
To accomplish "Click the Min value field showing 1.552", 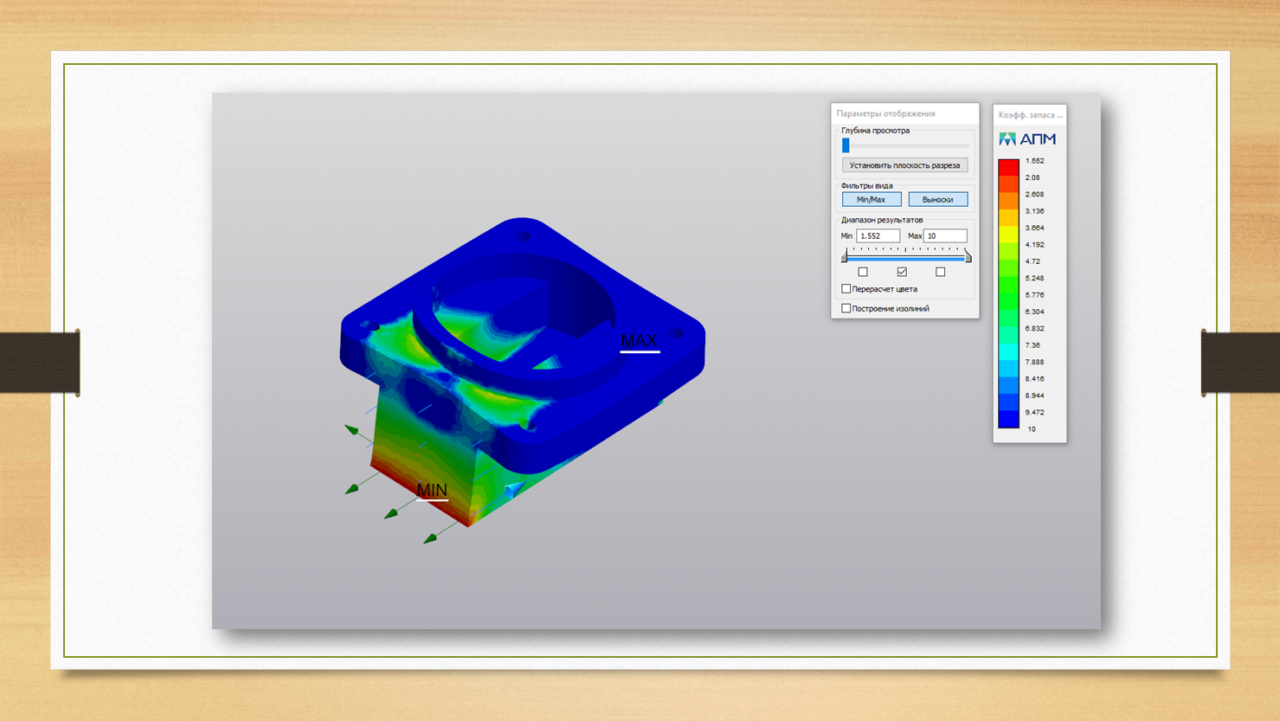I will click(878, 236).
